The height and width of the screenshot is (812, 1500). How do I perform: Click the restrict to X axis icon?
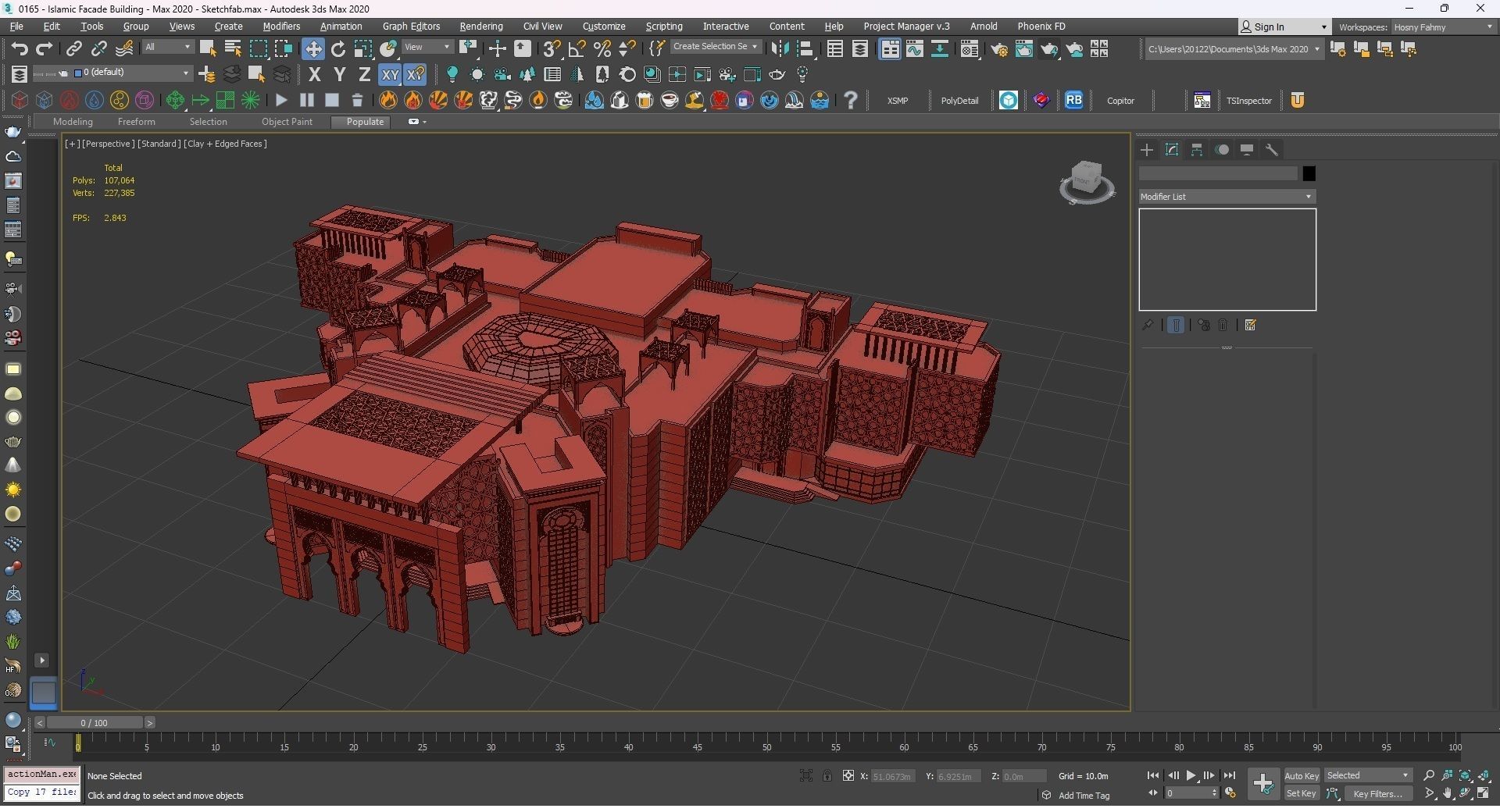pyautogui.click(x=315, y=75)
